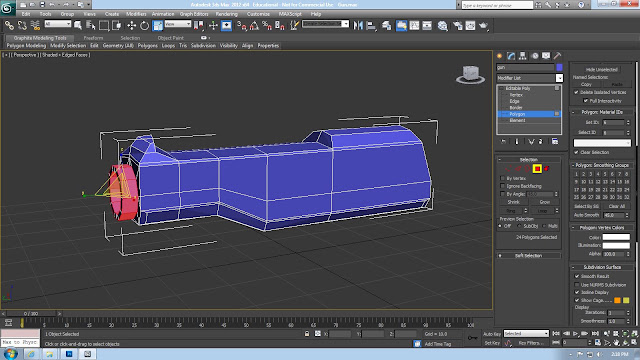This screenshot has height=360, width=640.
Task: Open the reference coordinate system View dropdown
Action: 178,24
